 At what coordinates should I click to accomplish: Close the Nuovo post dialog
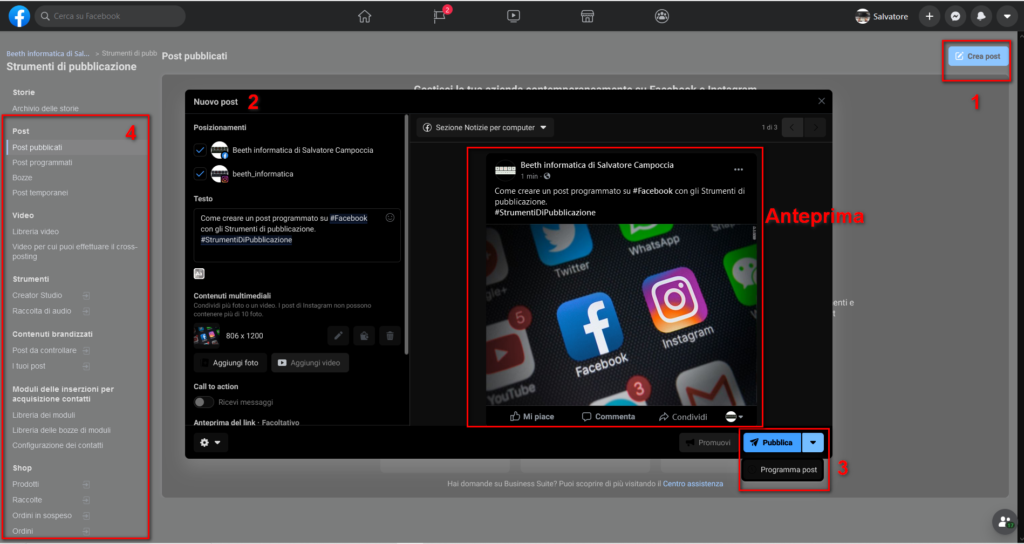click(x=822, y=101)
